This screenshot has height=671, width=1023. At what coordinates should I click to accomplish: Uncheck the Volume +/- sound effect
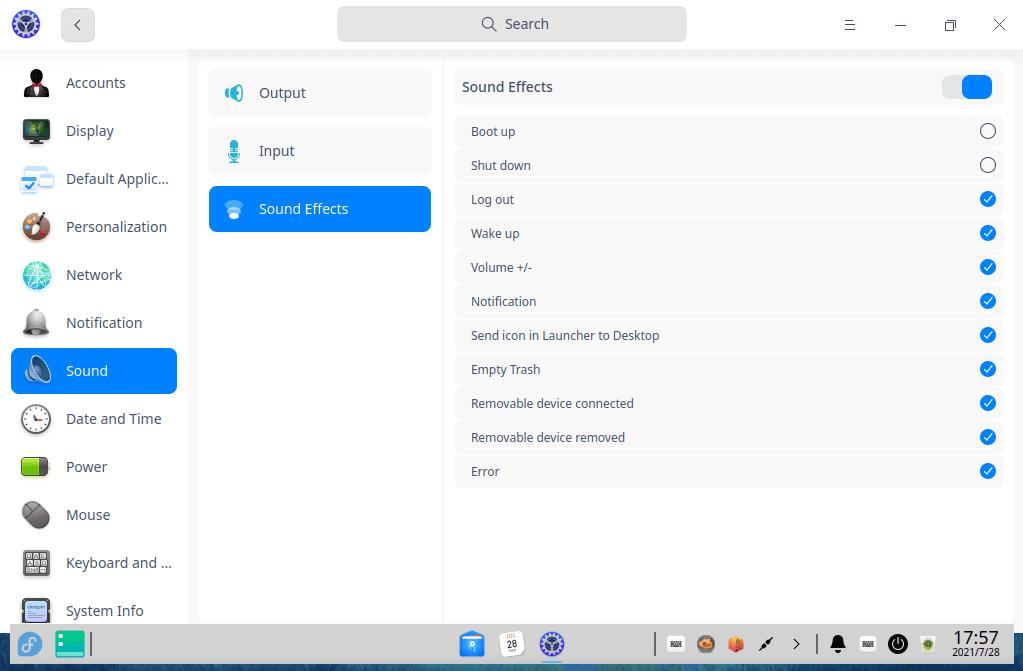click(x=987, y=267)
